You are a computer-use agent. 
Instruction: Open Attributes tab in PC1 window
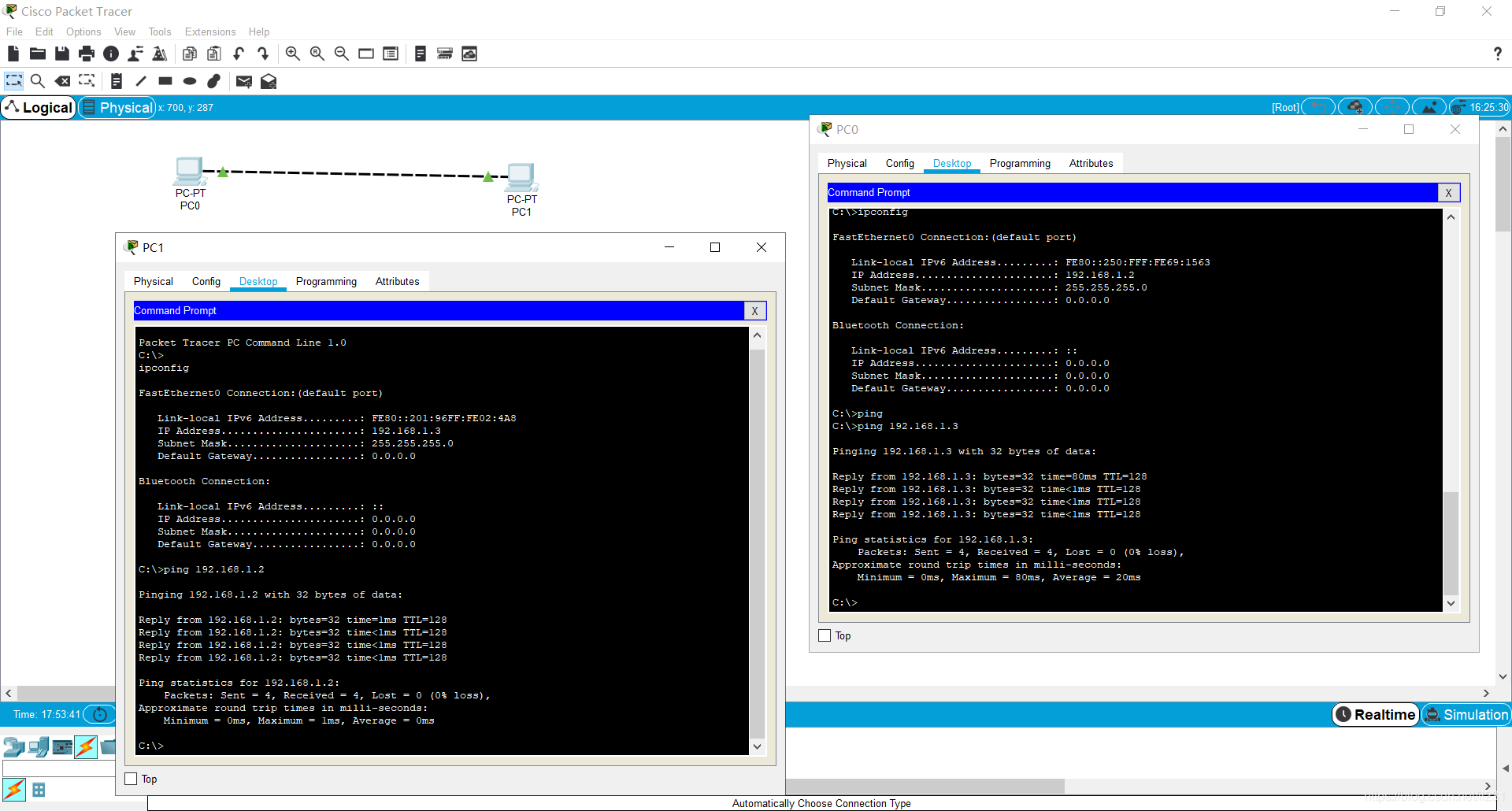(398, 281)
